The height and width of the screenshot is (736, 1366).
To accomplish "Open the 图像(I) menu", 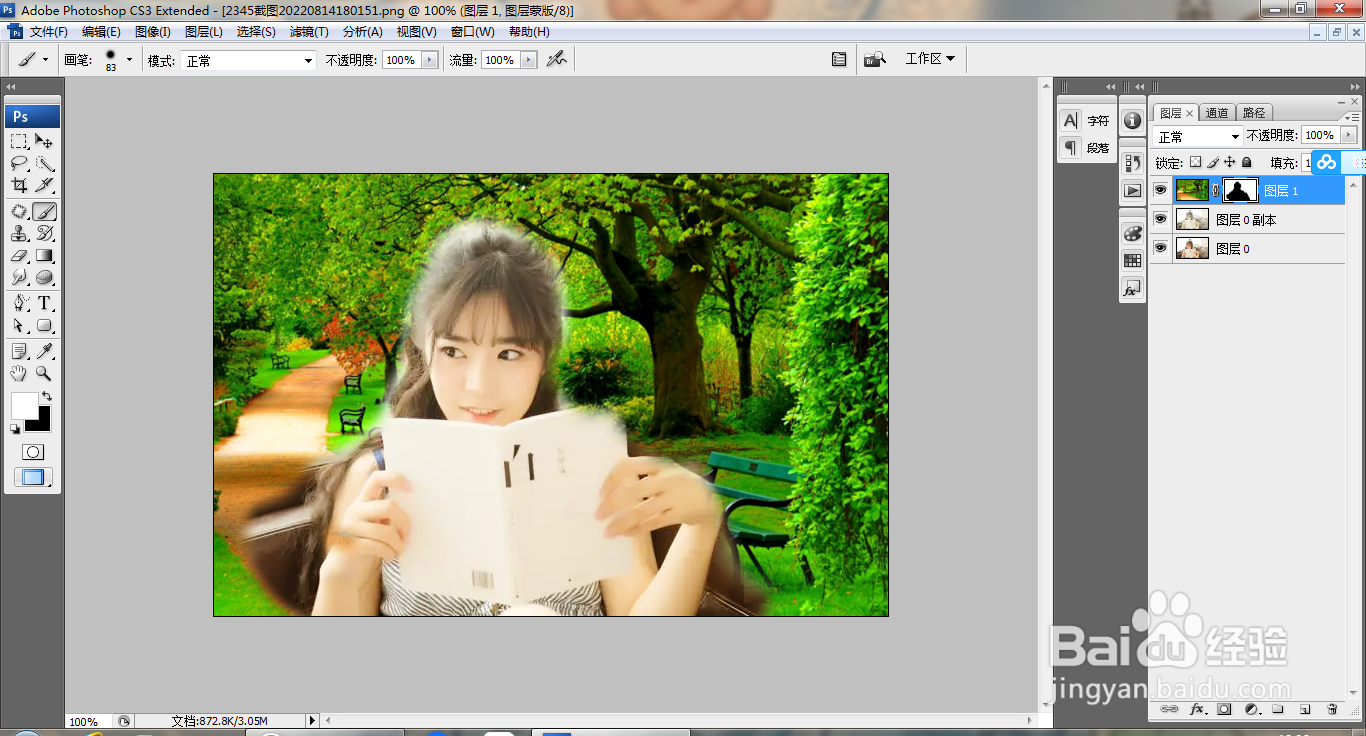I will tap(152, 32).
